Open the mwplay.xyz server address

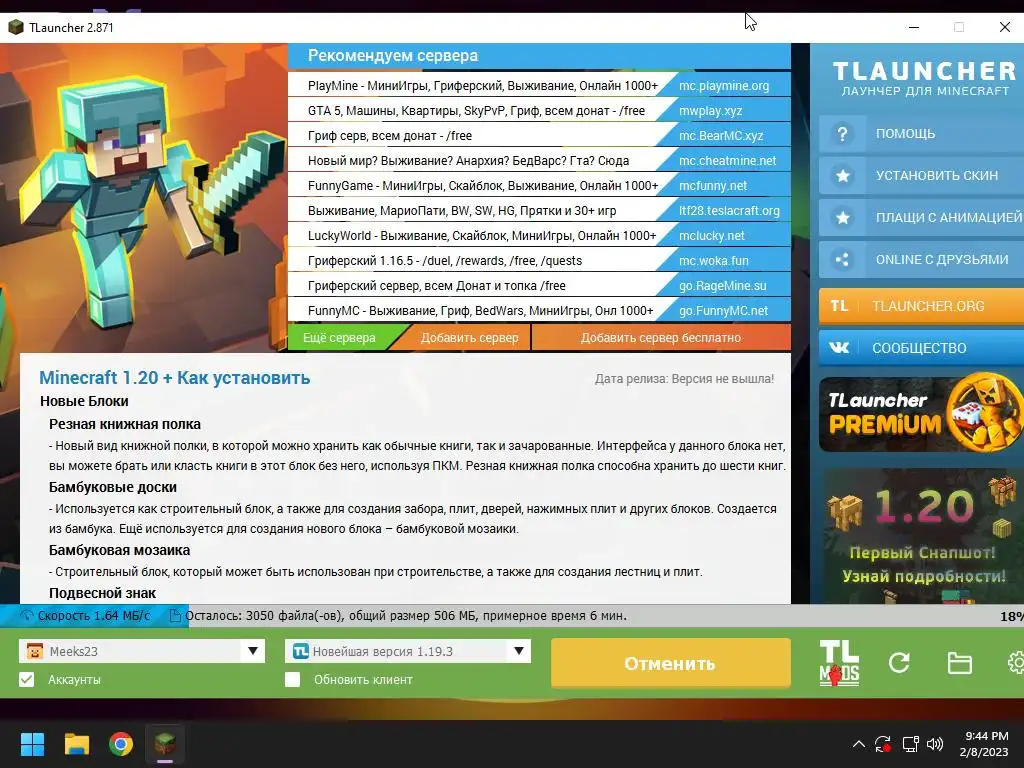[x=711, y=110]
